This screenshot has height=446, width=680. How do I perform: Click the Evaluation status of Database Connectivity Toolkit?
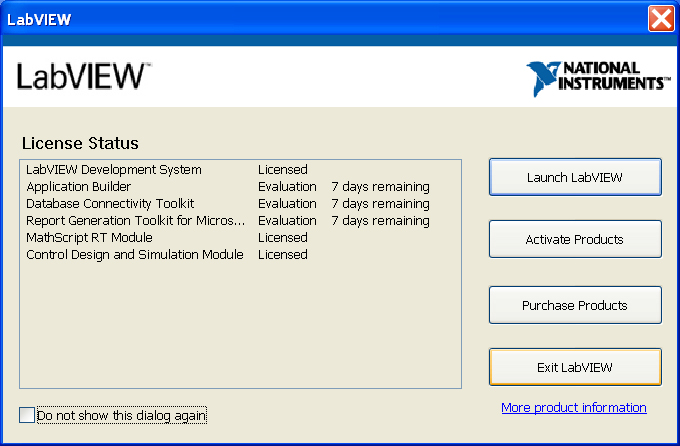tap(287, 204)
